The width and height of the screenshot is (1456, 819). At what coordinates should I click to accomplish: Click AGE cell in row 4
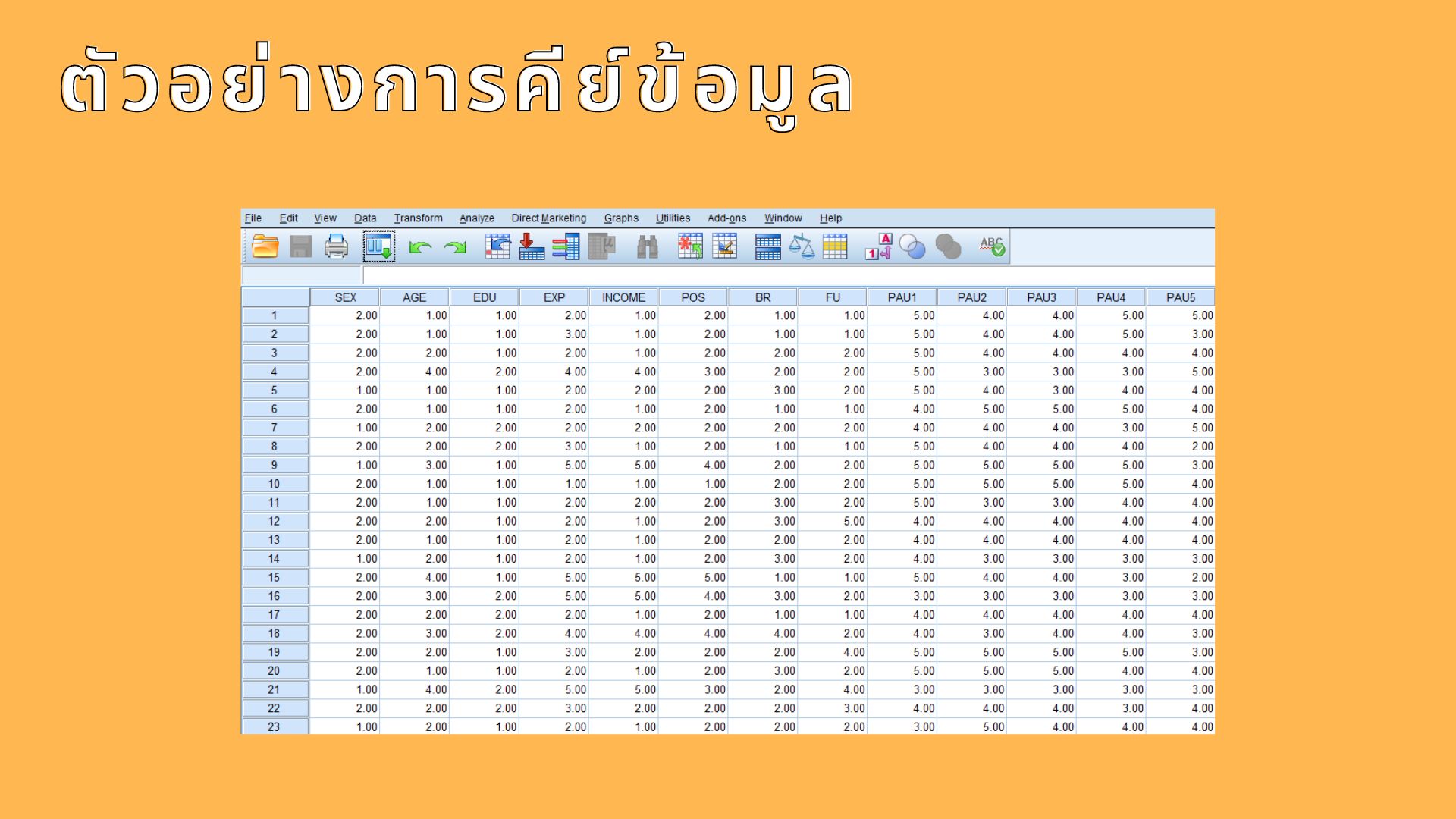click(x=415, y=372)
